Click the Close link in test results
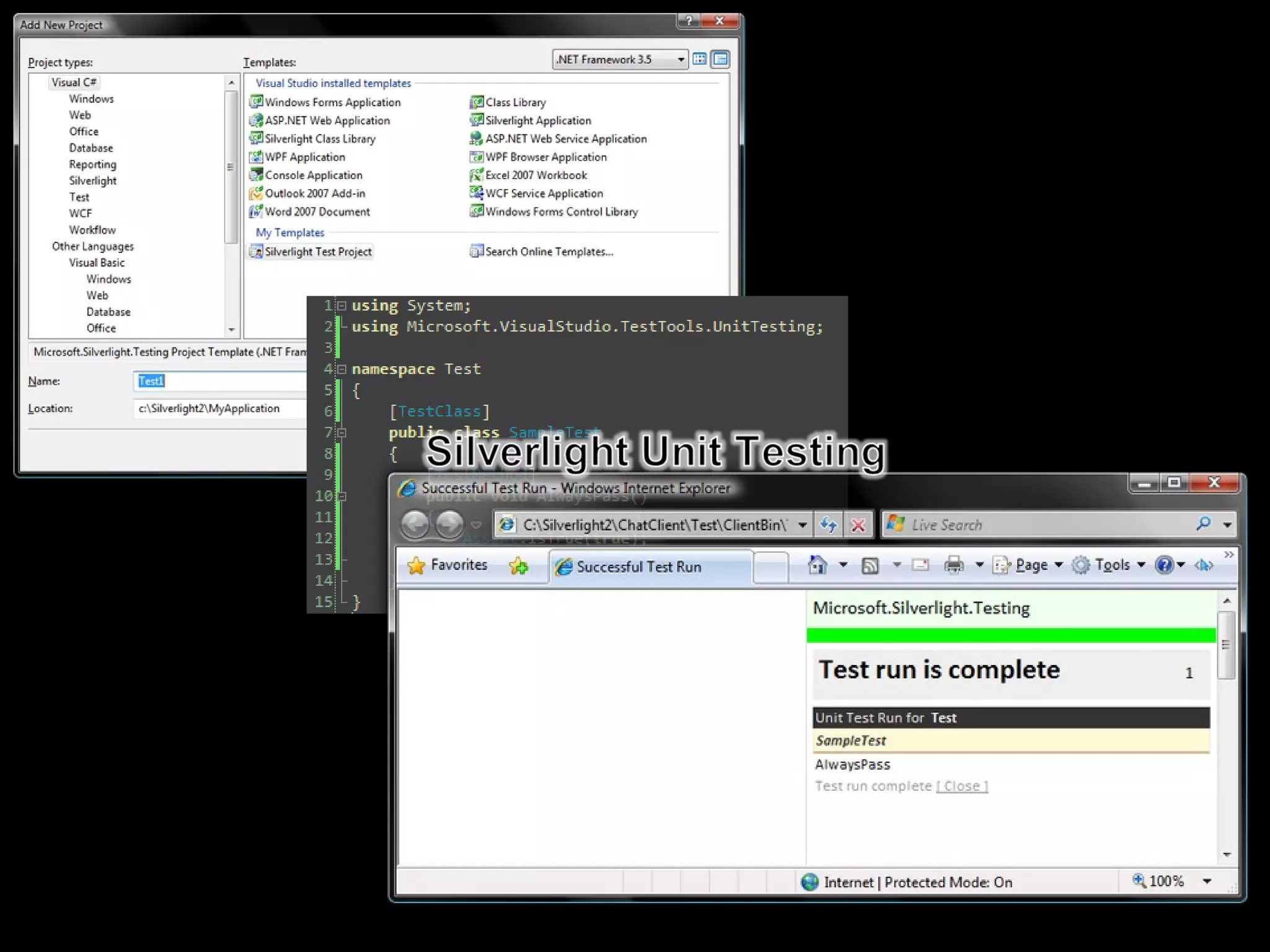The width and height of the screenshot is (1270, 952). click(962, 786)
